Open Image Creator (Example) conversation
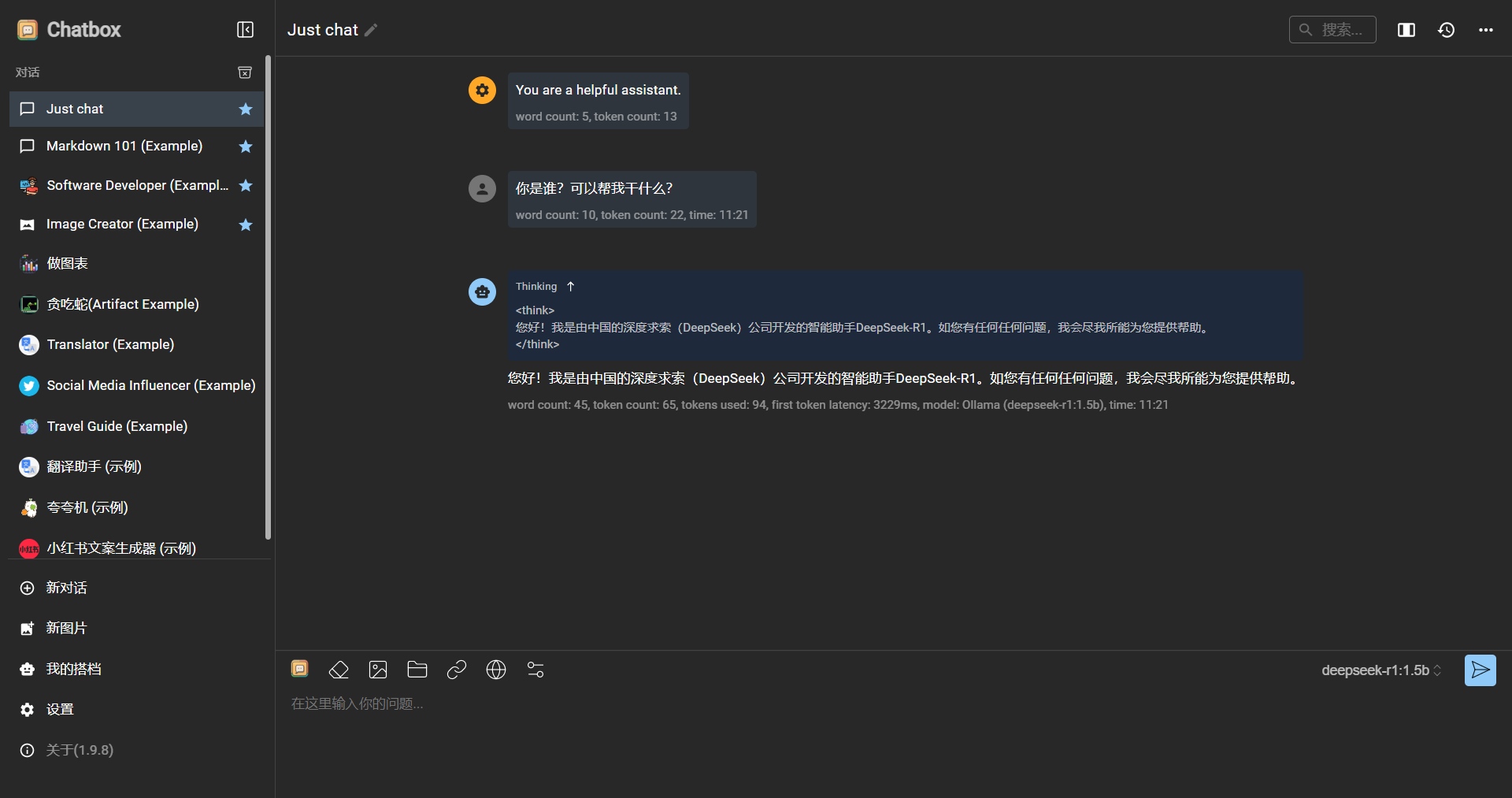The height and width of the screenshot is (798, 1512). 136,225
